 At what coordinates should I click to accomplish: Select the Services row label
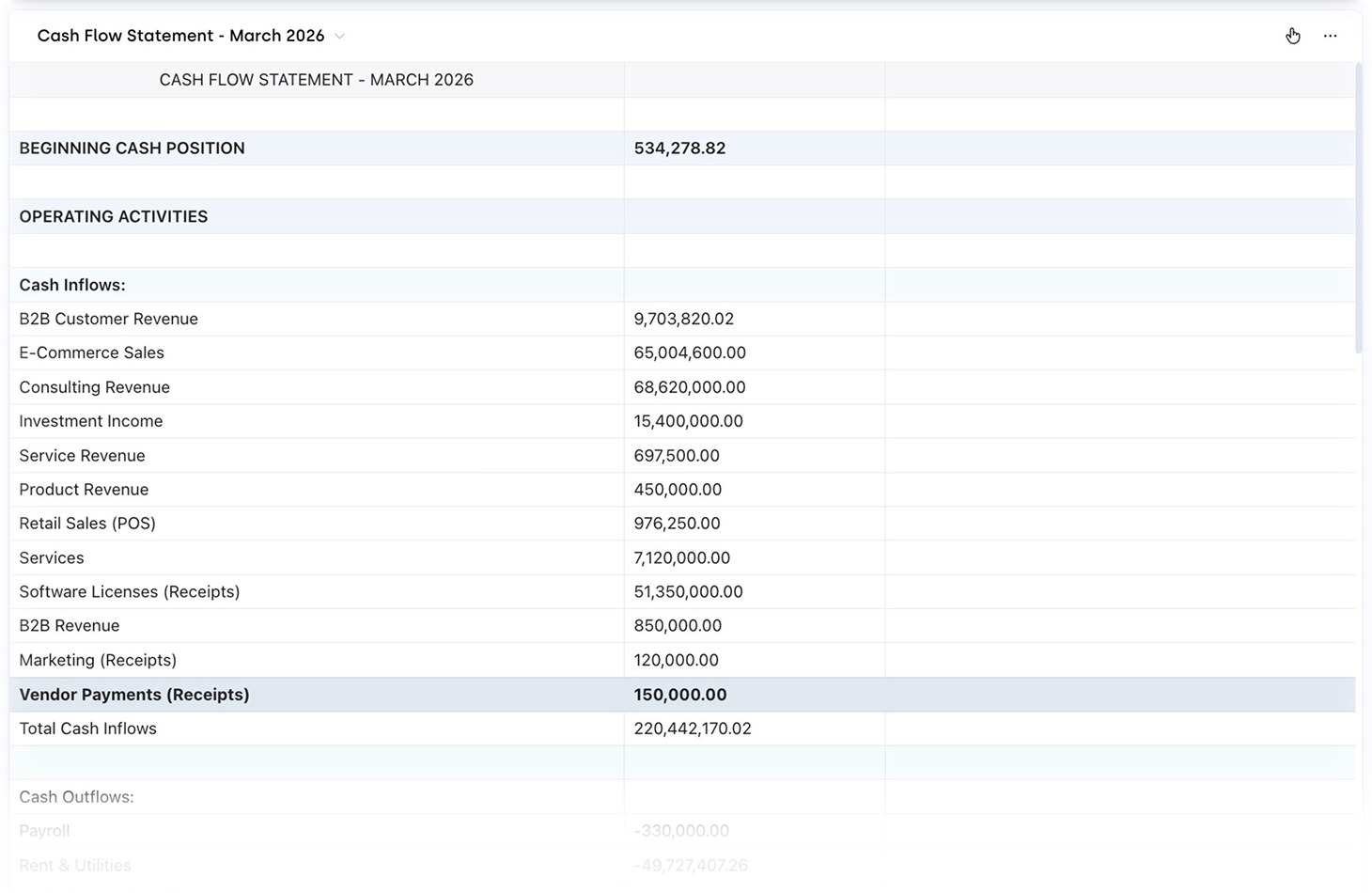pyautogui.click(x=52, y=557)
